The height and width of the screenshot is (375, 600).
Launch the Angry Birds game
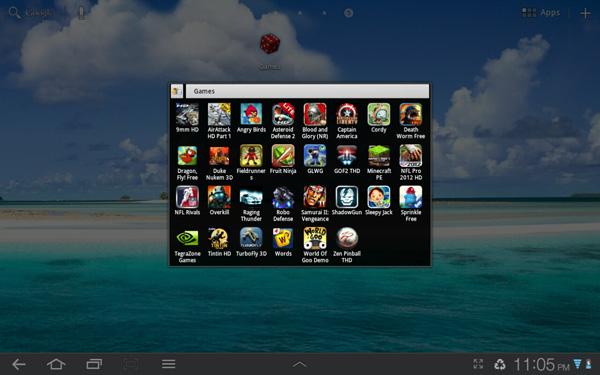(251, 118)
